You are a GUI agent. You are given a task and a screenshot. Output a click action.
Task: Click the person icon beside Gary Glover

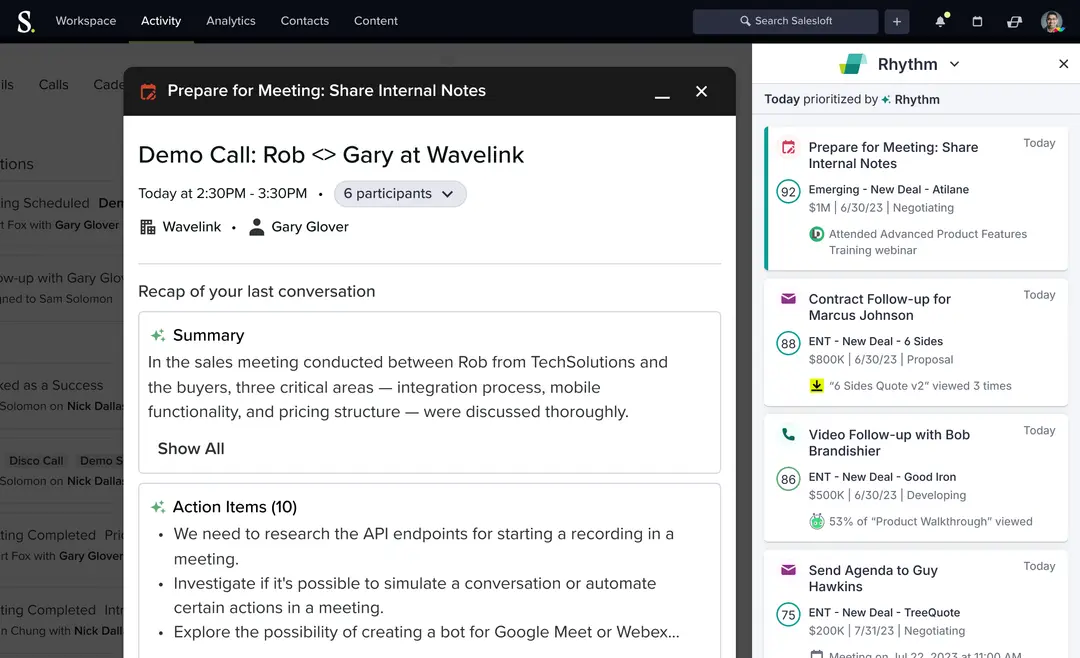point(256,227)
